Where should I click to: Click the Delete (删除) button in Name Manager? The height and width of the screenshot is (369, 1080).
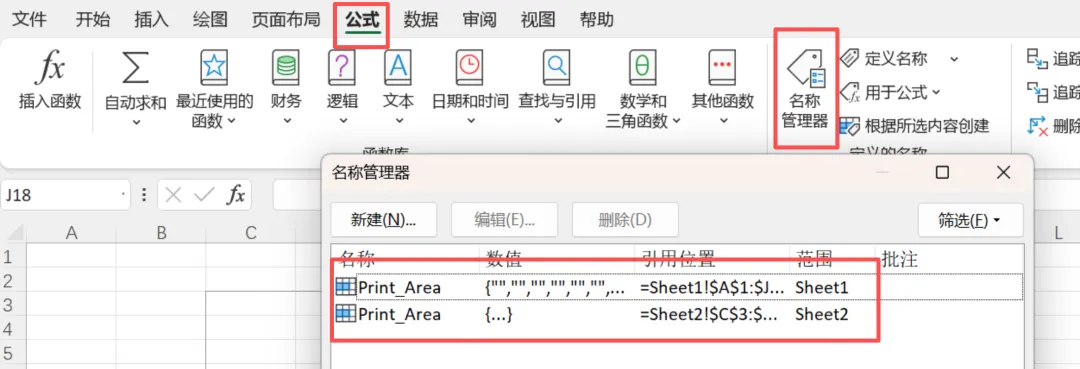click(625, 220)
